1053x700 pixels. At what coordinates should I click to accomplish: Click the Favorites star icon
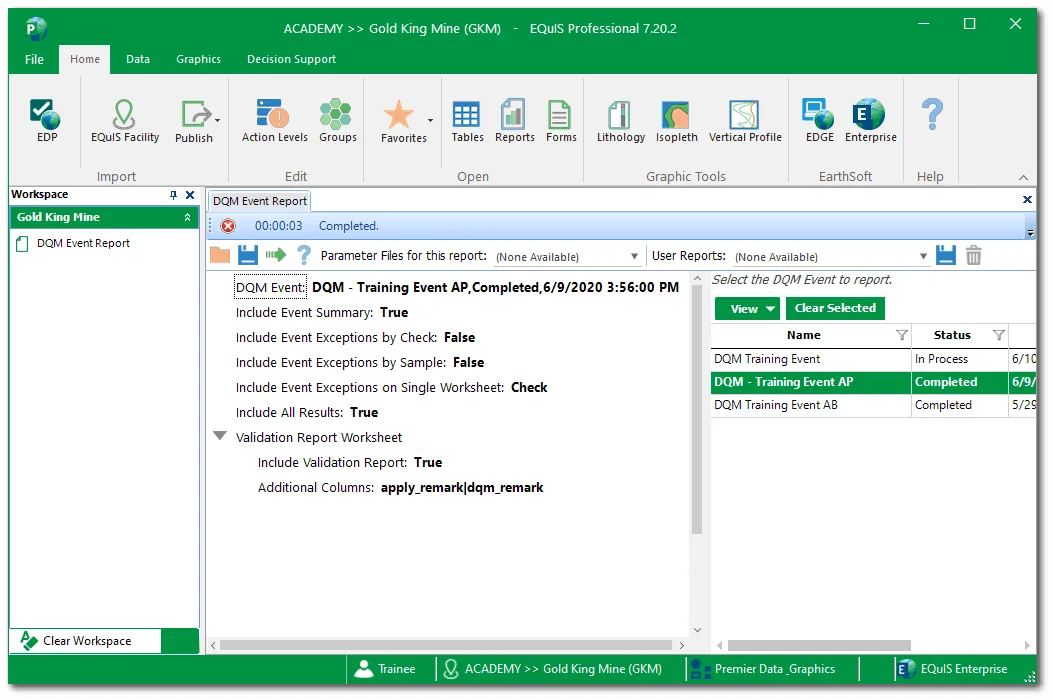[399, 115]
